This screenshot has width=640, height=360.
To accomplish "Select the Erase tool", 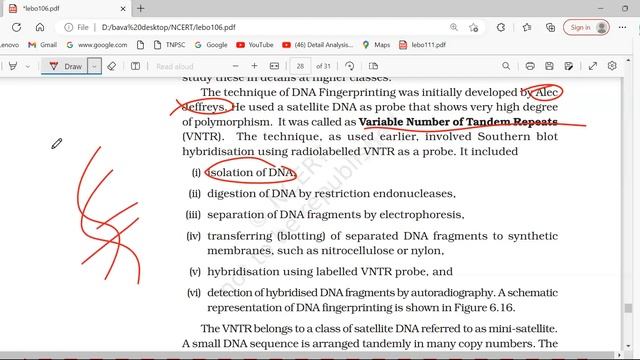I will click(x=111, y=66).
